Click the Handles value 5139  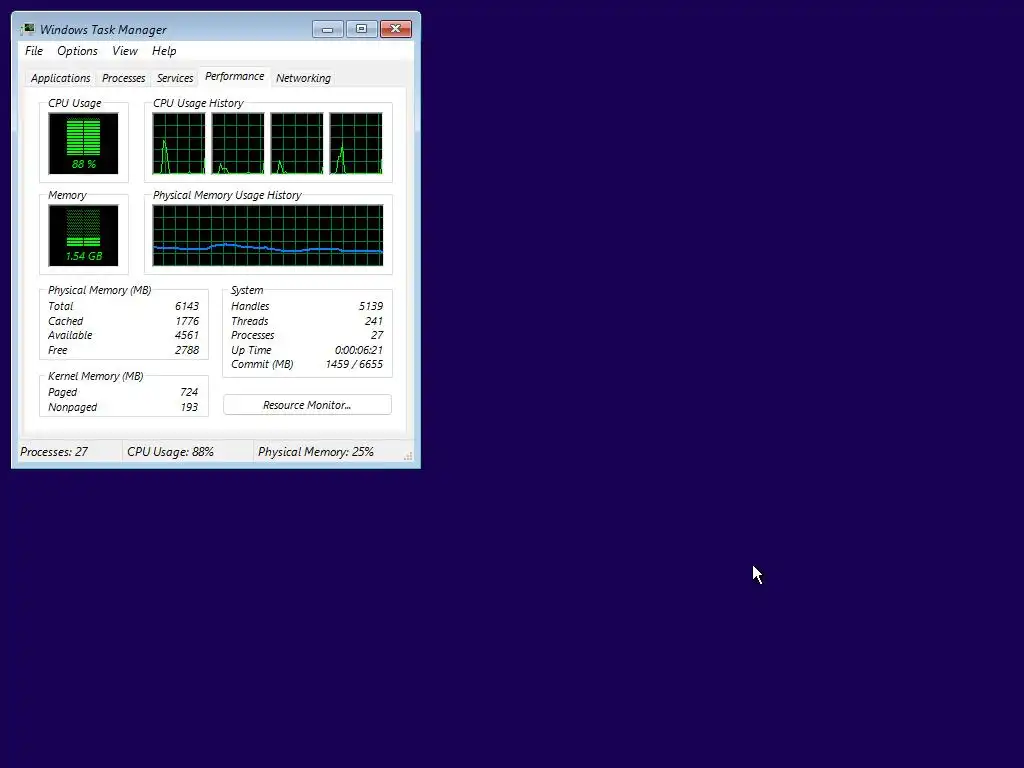(371, 306)
